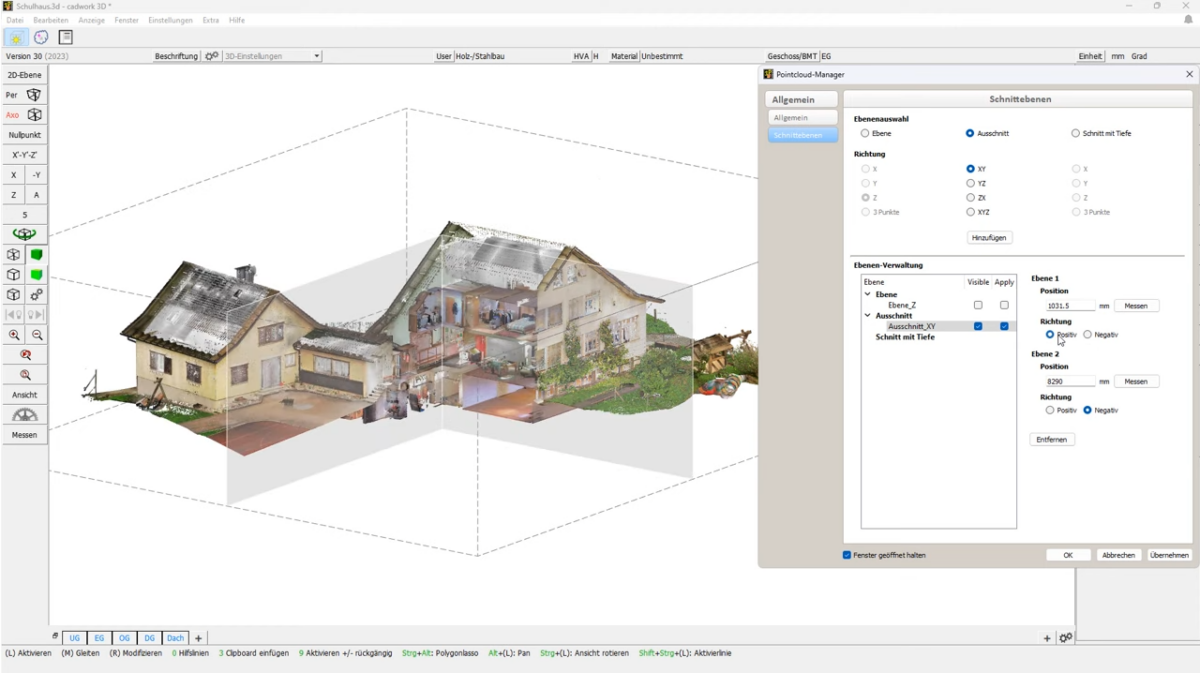Click the protractor icon above Messen
The width and height of the screenshot is (1200, 673).
click(x=24, y=415)
